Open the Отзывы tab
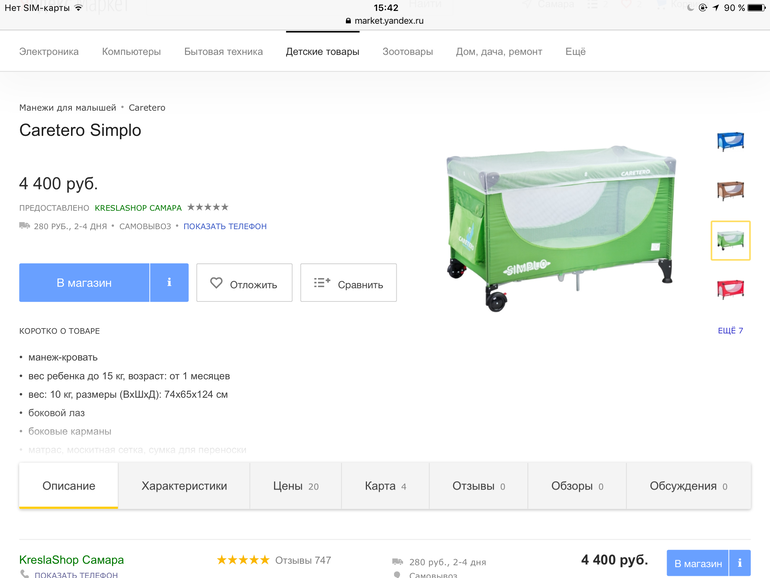 pyautogui.click(x=478, y=486)
